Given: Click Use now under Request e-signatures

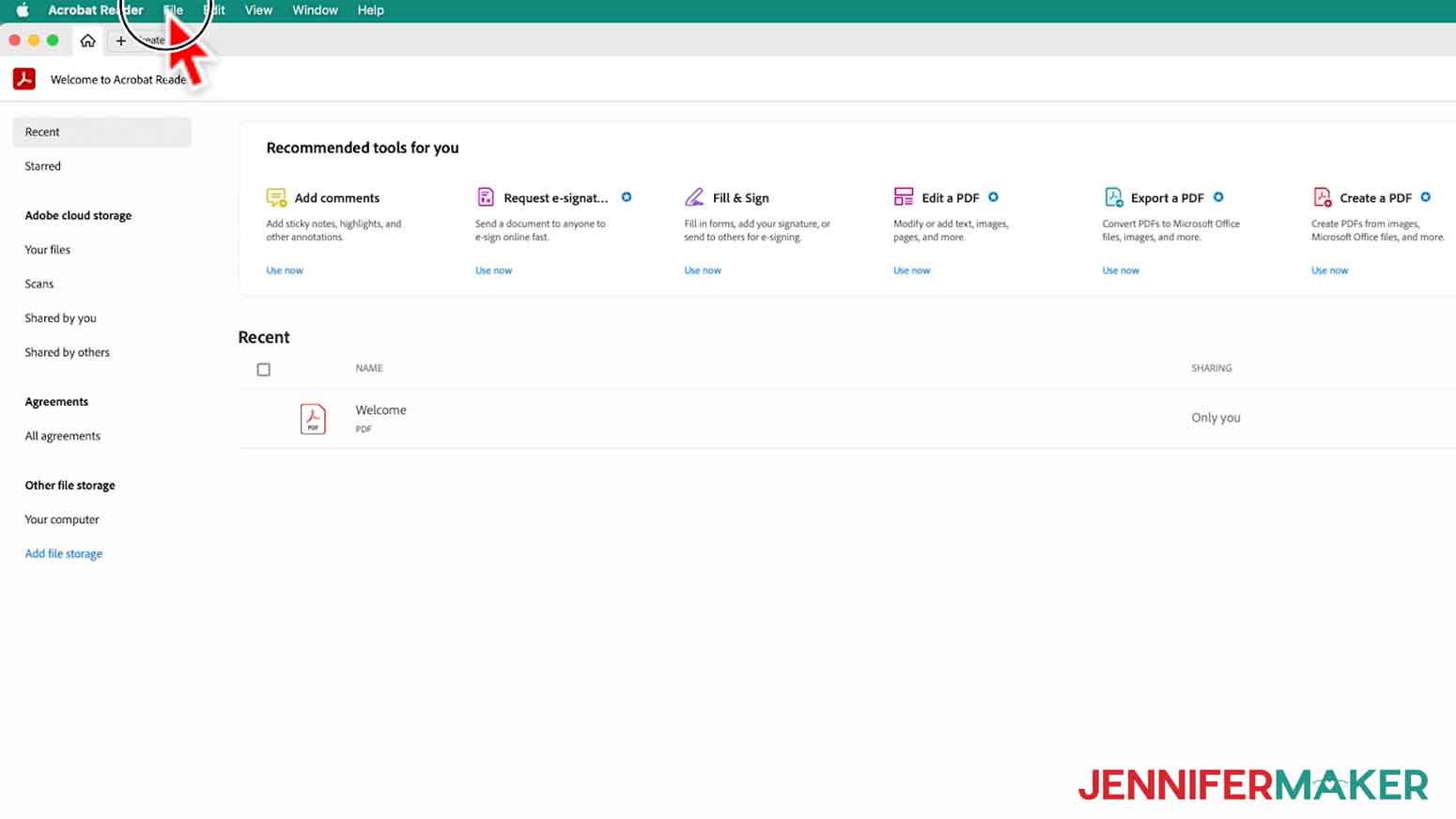Looking at the screenshot, I should pos(494,270).
